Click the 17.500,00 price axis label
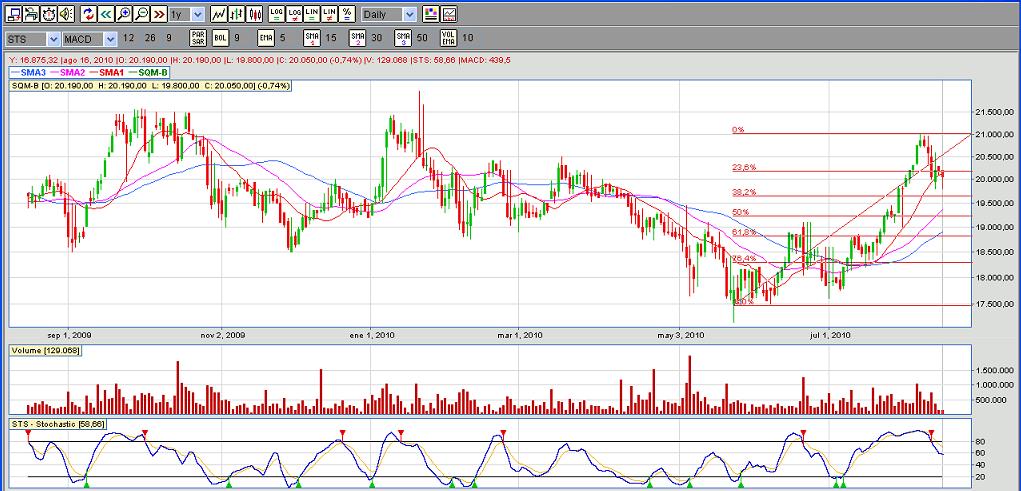Image resolution: width=1021 pixels, height=491 pixels. coord(993,304)
